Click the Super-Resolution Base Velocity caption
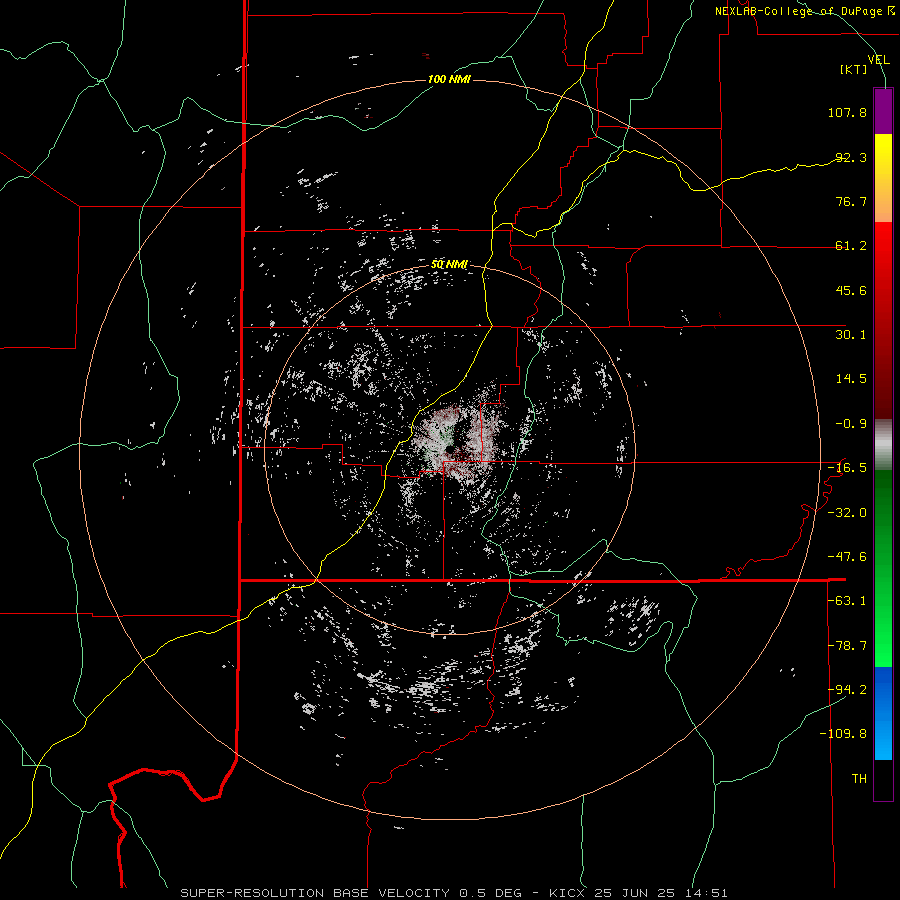The image size is (900, 900). click(454, 893)
